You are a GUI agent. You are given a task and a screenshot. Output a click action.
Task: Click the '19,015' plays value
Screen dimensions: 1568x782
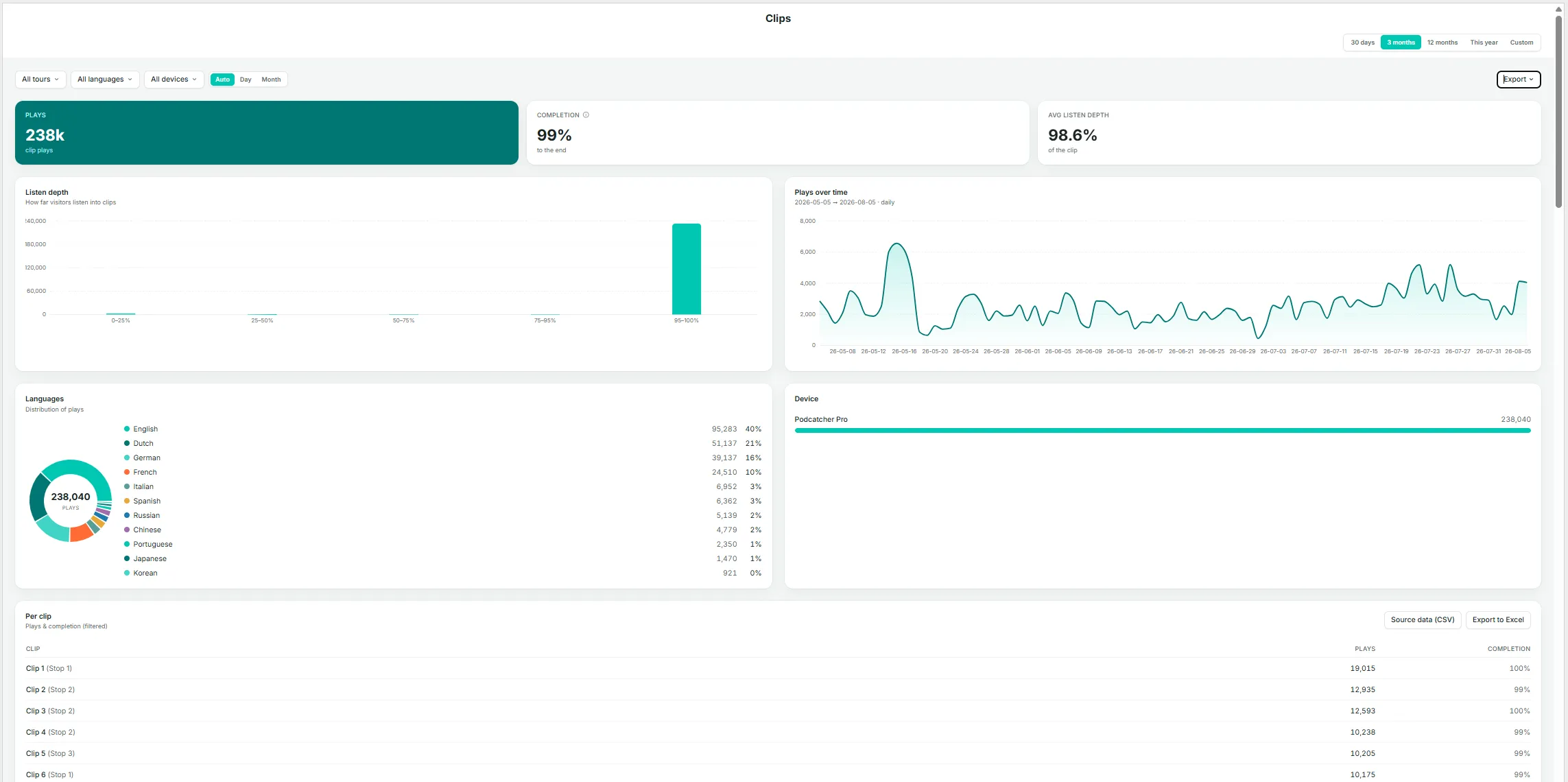(x=1362, y=669)
